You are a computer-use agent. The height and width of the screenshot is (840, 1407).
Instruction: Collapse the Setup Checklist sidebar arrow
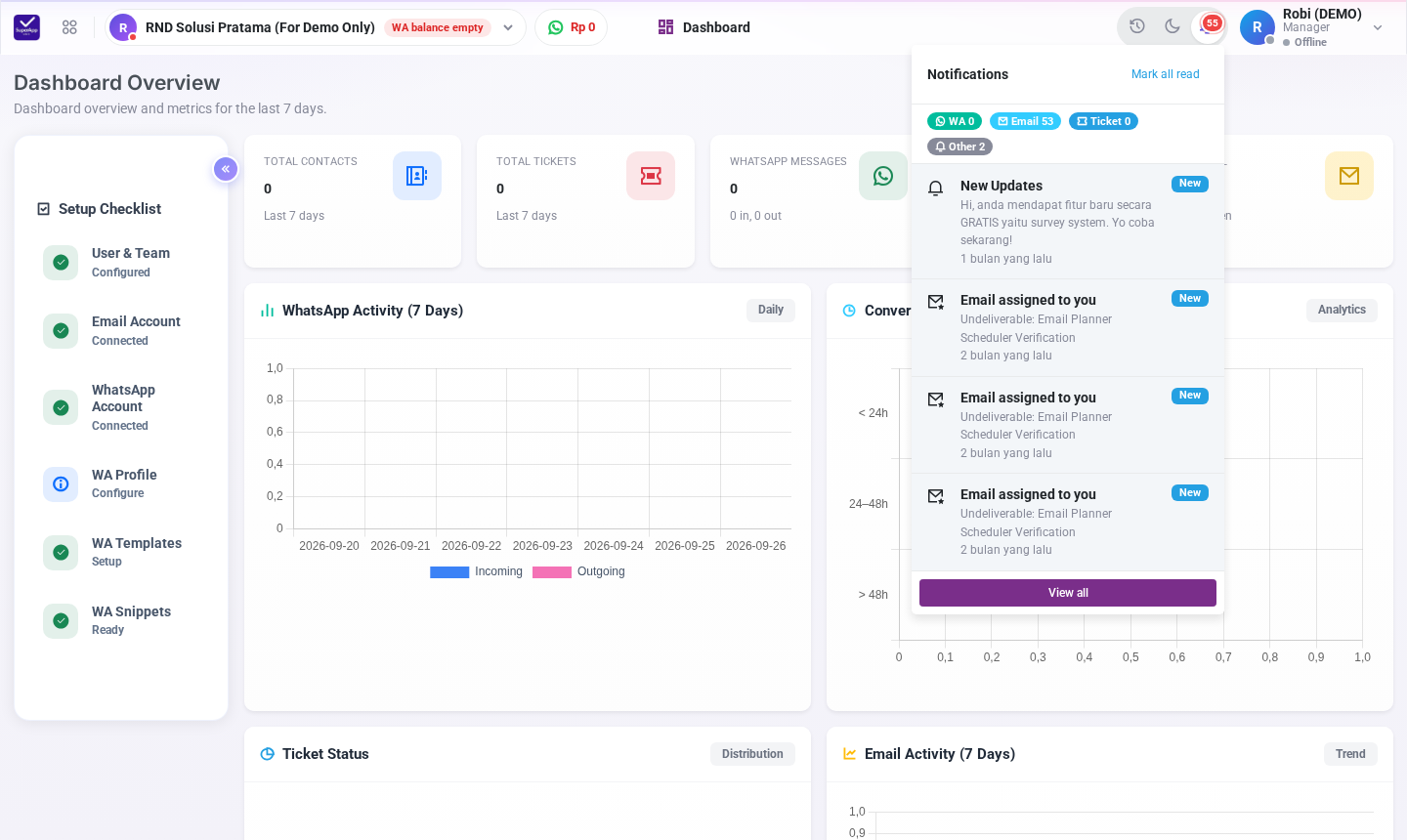point(226,169)
